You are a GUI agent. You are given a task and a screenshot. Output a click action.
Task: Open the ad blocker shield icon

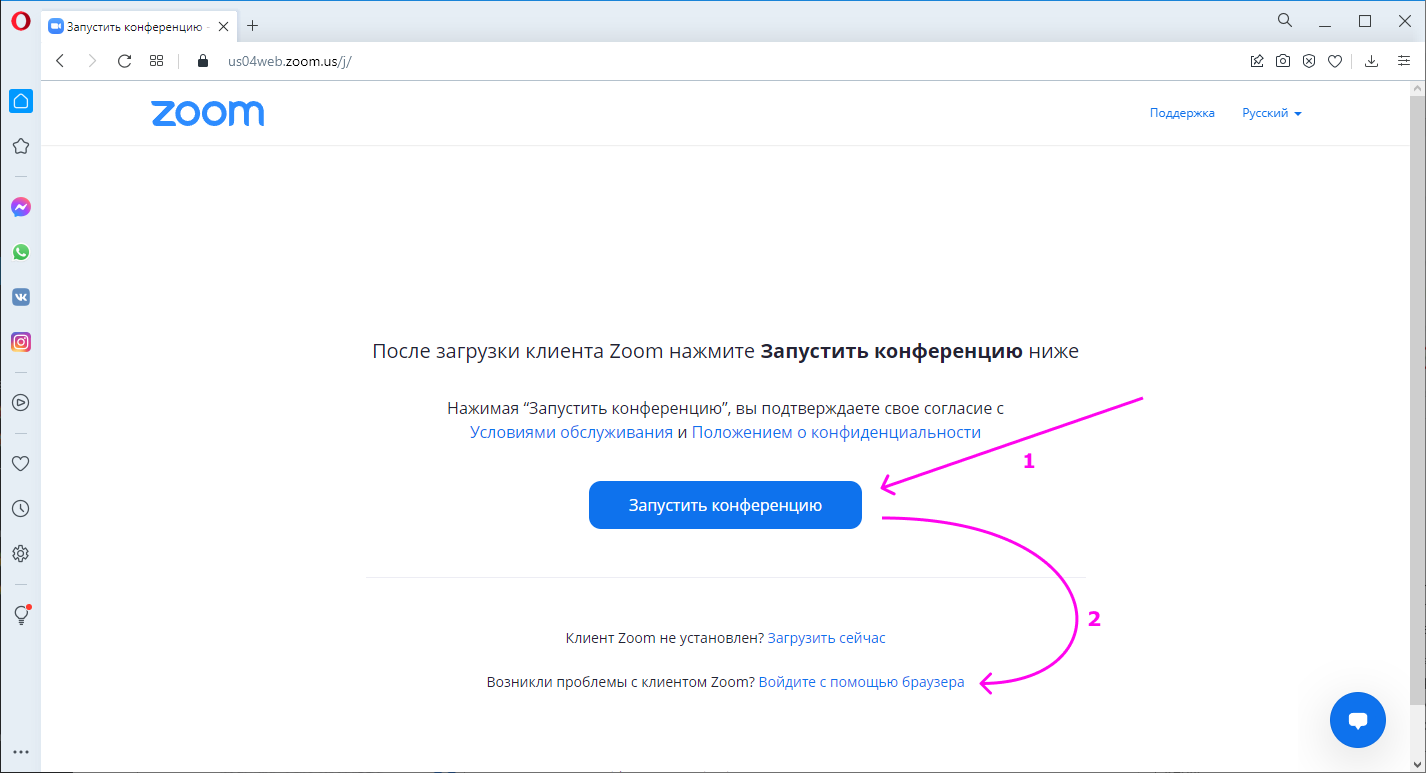(1309, 61)
